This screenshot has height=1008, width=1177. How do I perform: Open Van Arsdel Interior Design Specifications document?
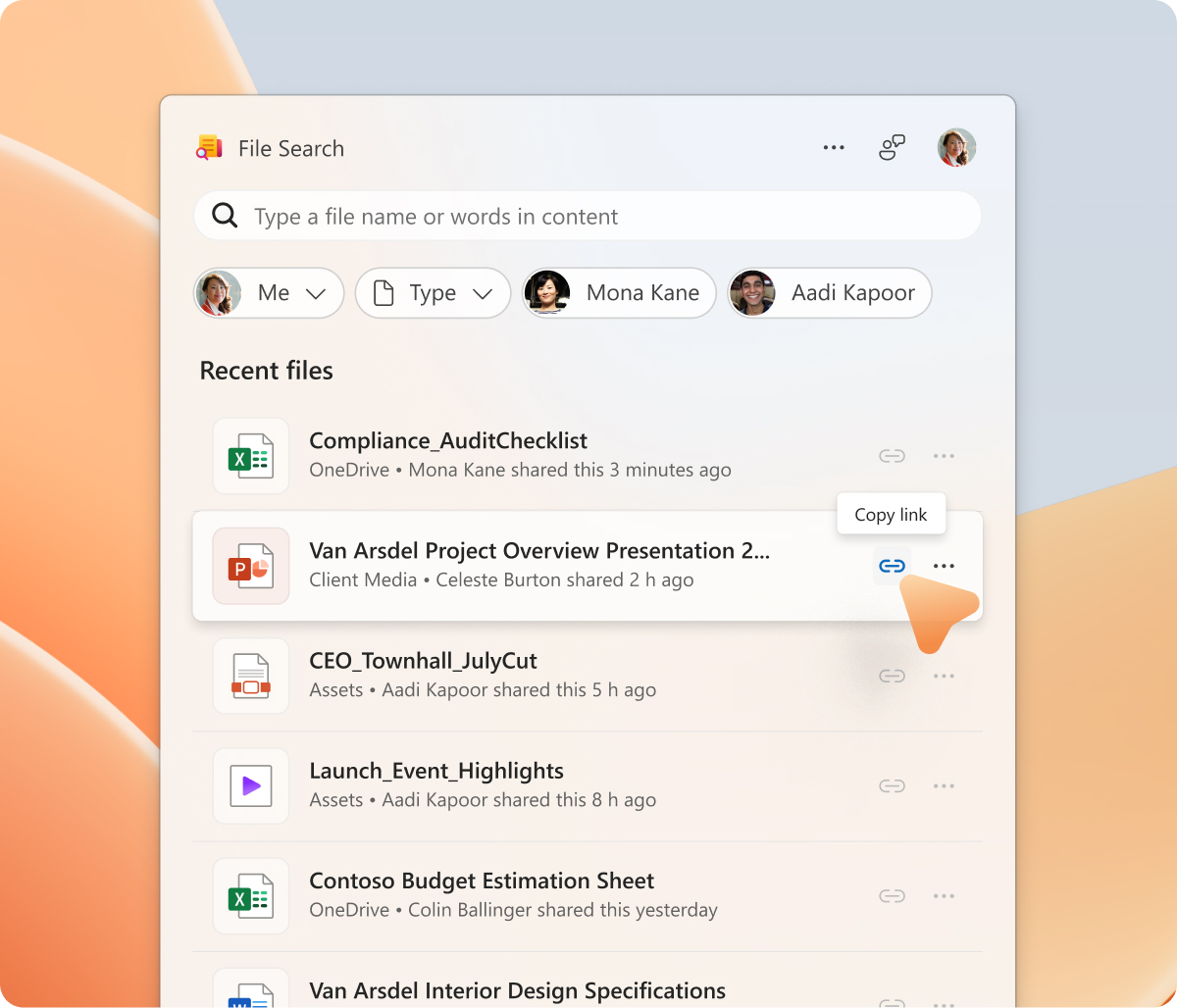(x=517, y=990)
